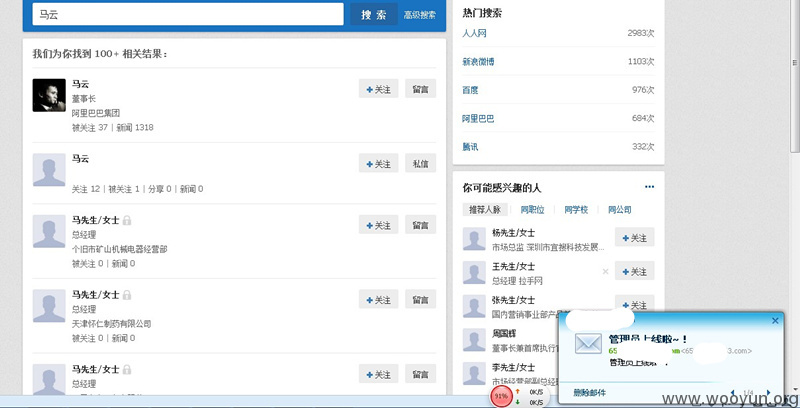Follow 王先生/女士 of 拉手网
The image size is (800, 408).
[634, 272]
